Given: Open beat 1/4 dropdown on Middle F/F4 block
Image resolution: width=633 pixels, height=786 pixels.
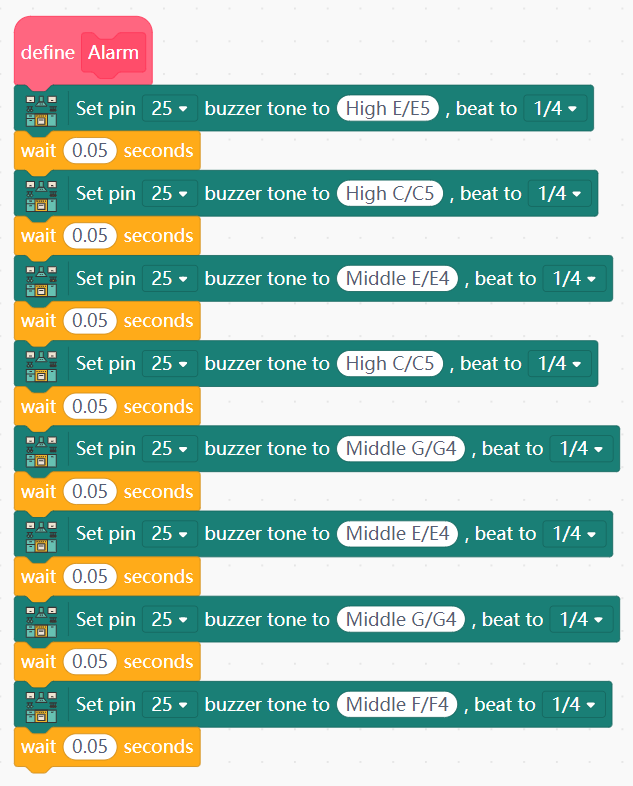Looking at the screenshot, I should (x=574, y=705).
